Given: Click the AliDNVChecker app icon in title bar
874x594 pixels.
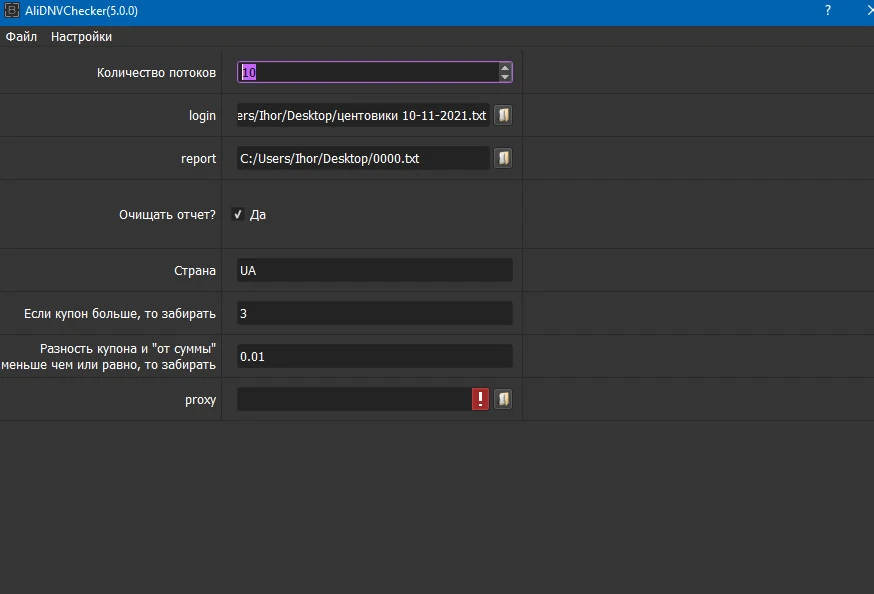Looking at the screenshot, I should (x=11, y=10).
